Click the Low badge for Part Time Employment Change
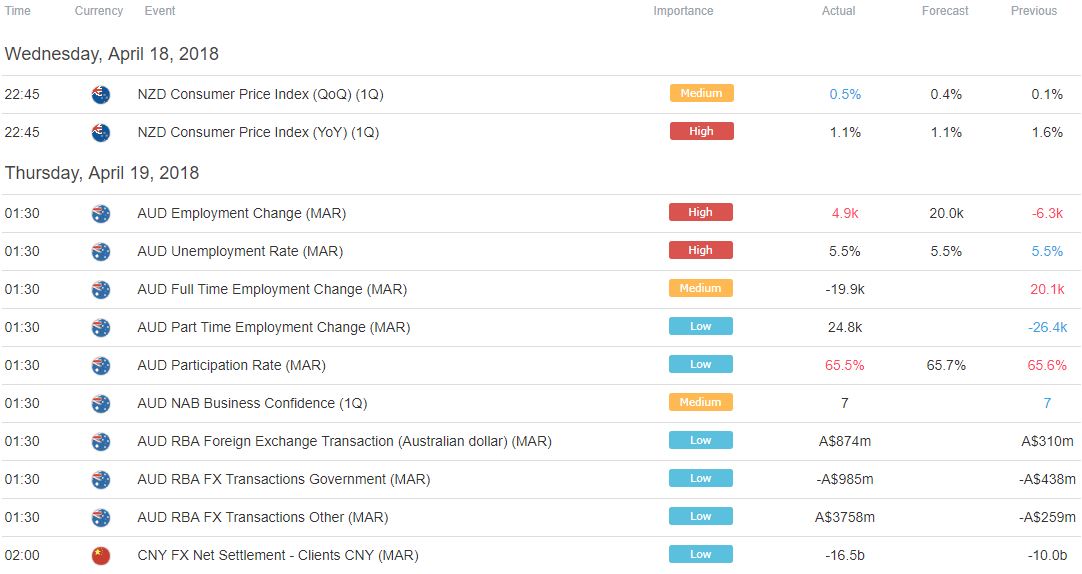Image resolution: width=1082 pixels, height=574 pixels. 700,326
